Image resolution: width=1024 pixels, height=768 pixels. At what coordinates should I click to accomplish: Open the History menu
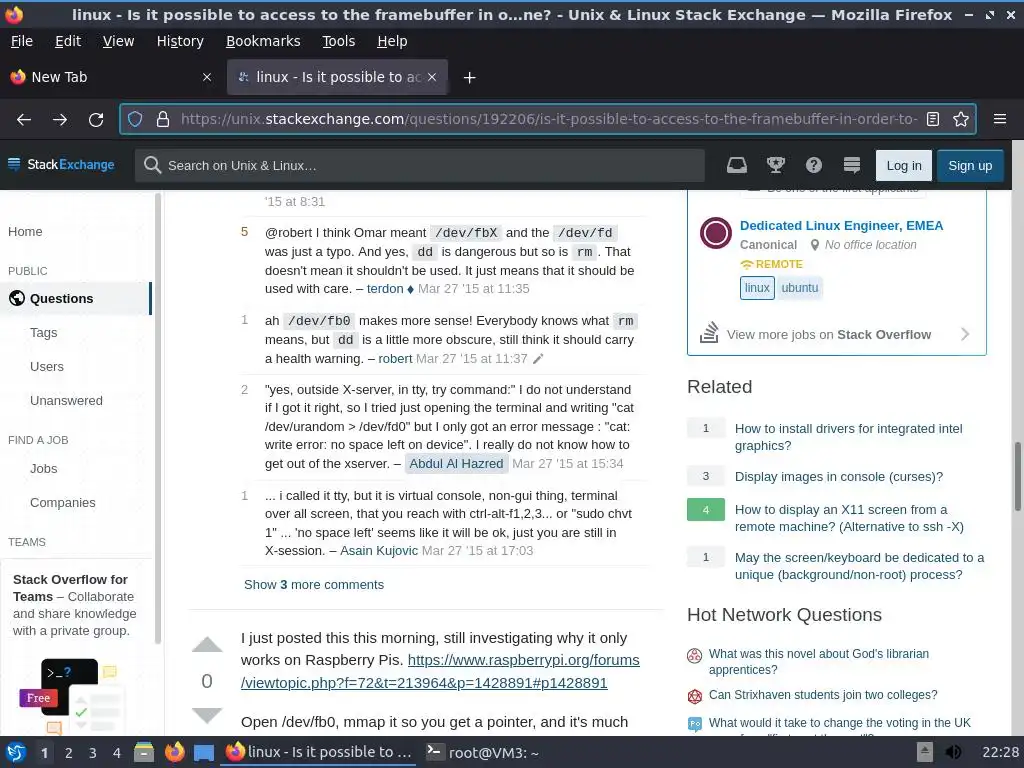(180, 41)
